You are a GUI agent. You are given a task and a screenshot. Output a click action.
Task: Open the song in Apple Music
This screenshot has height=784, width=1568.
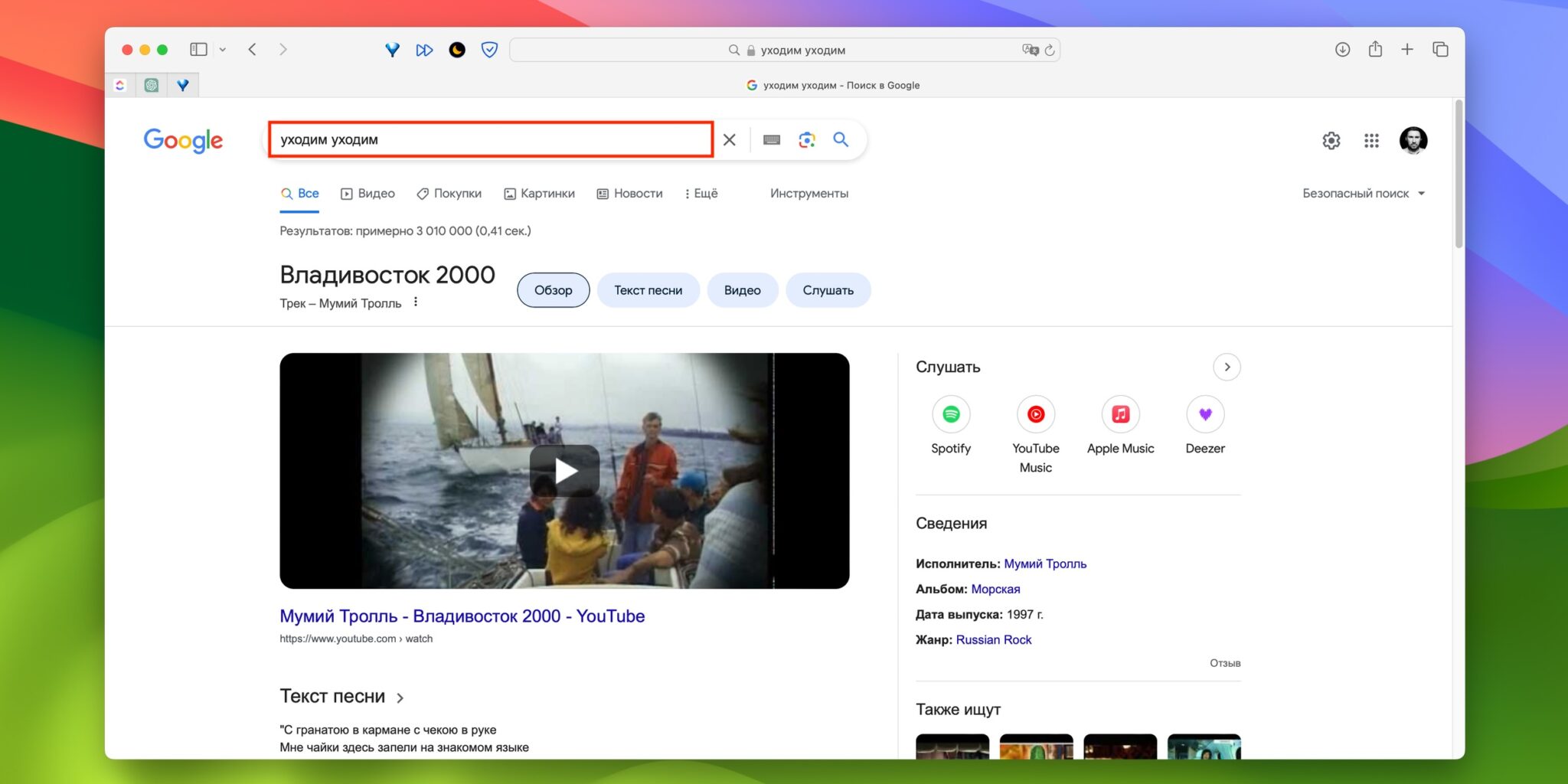pos(1120,415)
